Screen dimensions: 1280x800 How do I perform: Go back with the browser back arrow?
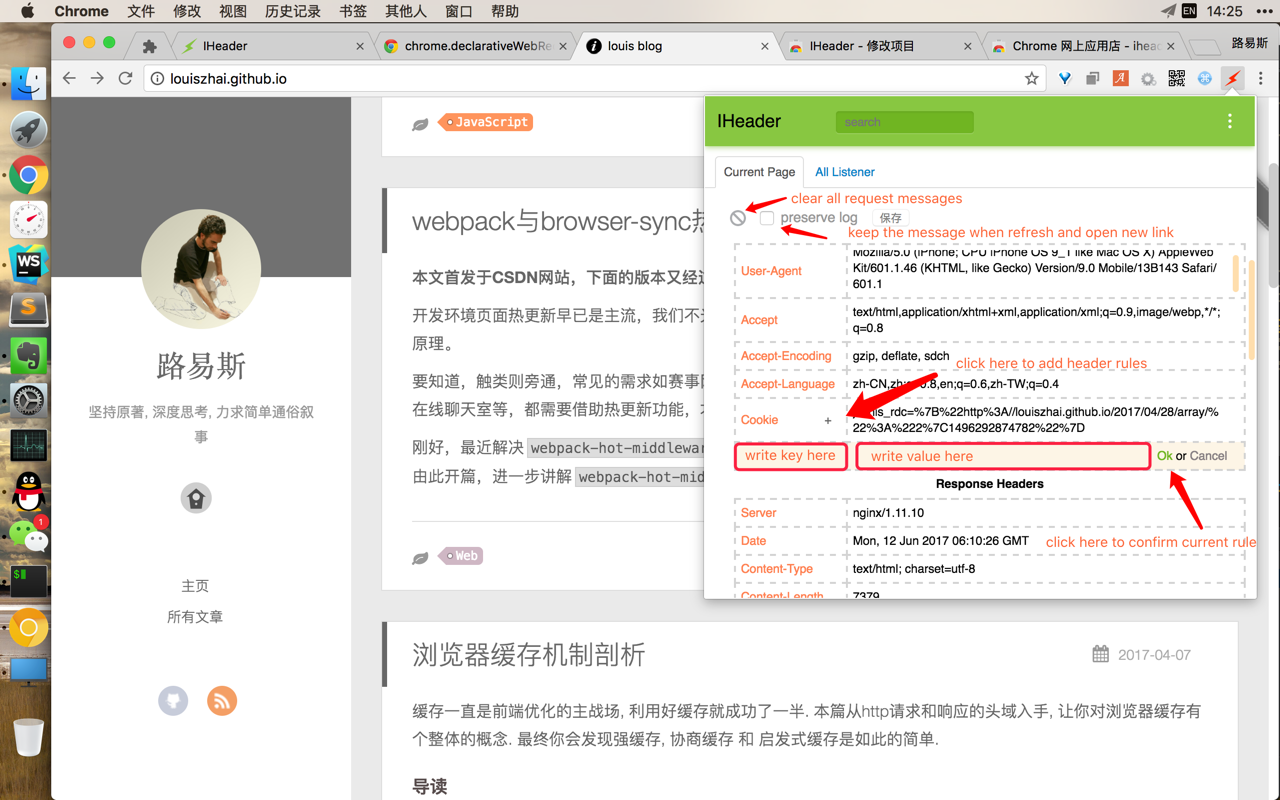click(69, 78)
